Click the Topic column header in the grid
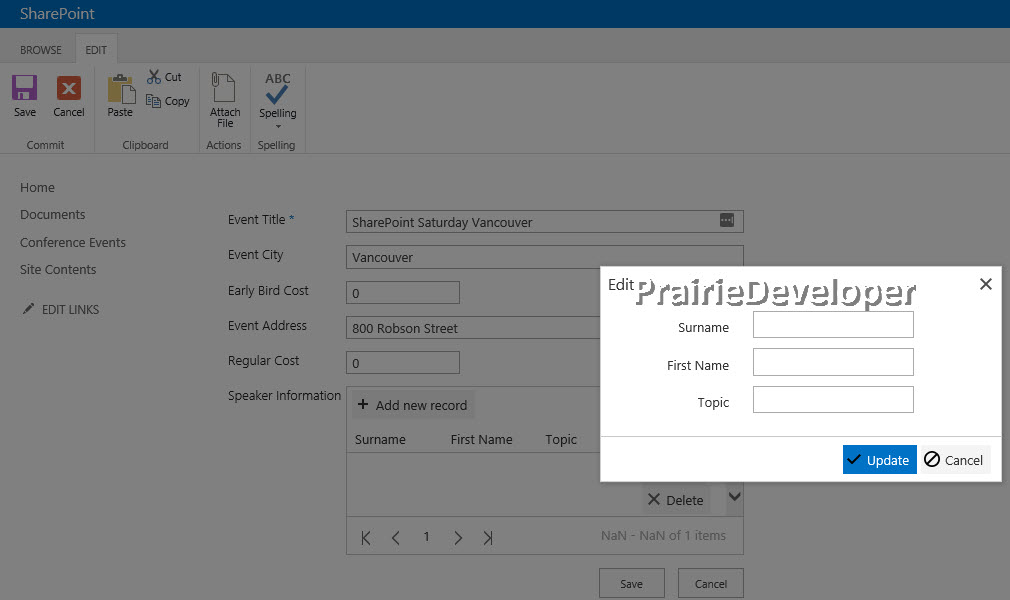The width and height of the screenshot is (1010, 600). 560,440
